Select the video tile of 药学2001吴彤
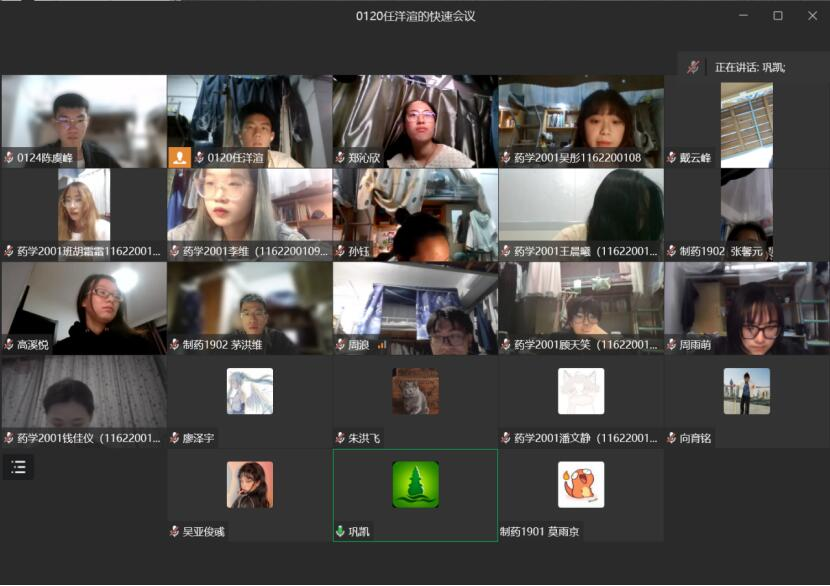Viewport: 830px width, 586px height. [x=581, y=115]
